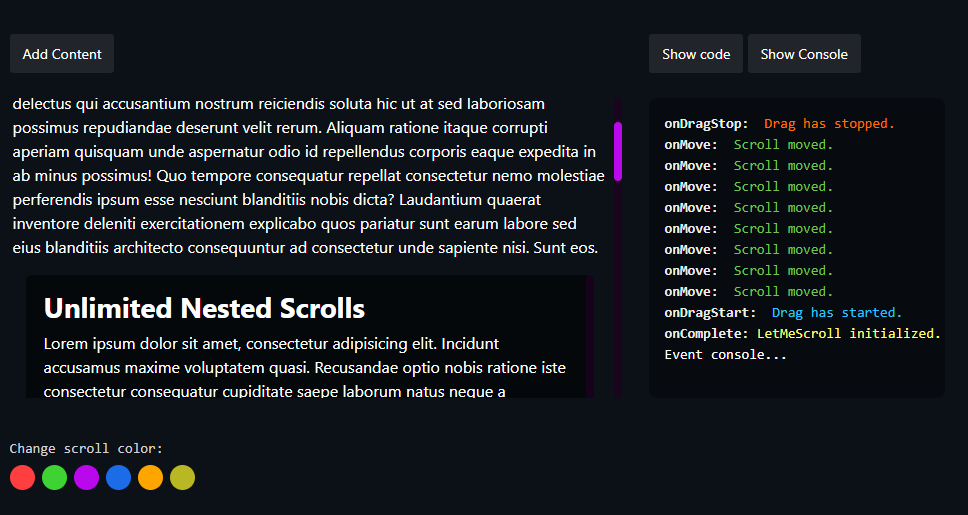Click the Add Content button
The height and width of the screenshot is (515, 968).
click(x=62, y=54)
